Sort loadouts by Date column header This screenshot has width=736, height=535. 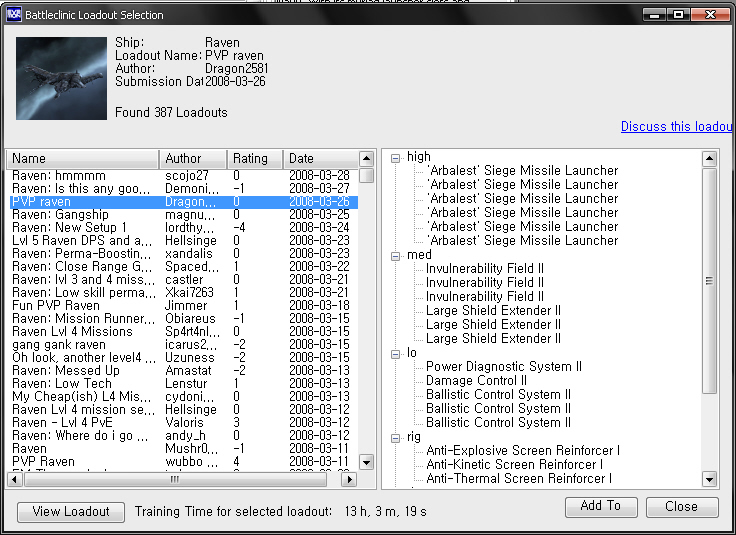(x=321, y=159)
